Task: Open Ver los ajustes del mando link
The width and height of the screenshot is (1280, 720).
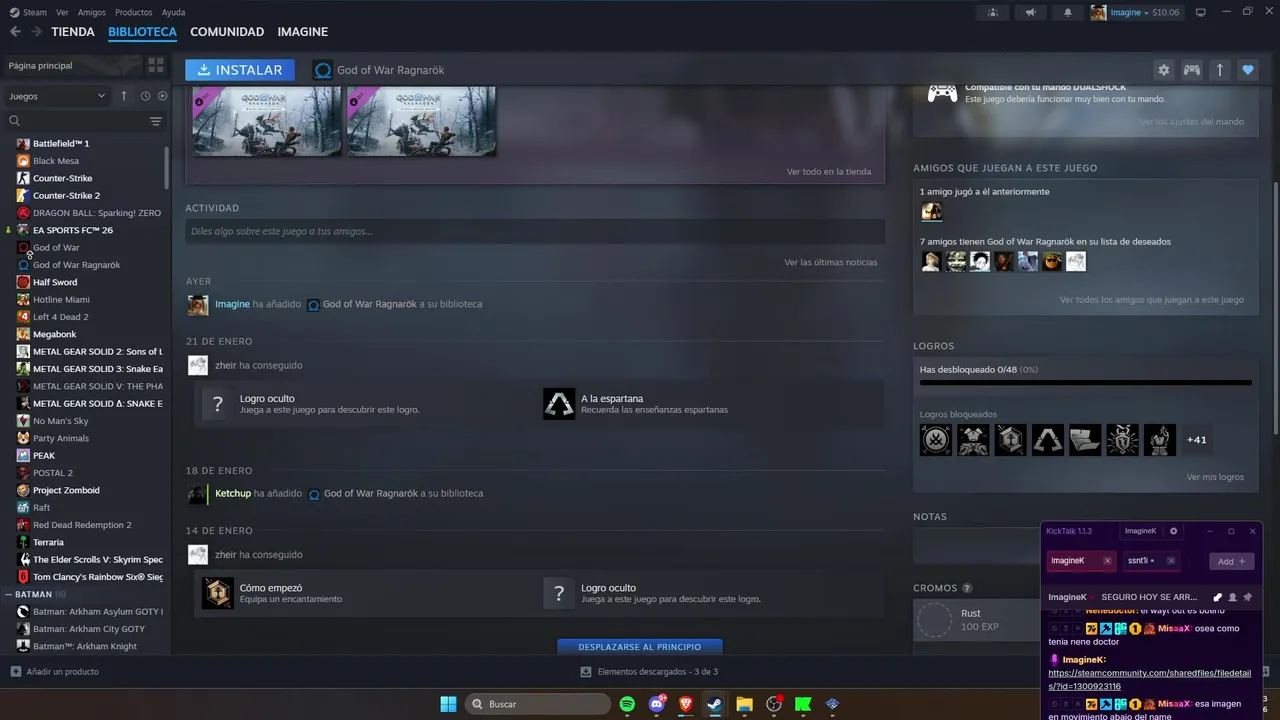Action: click(1191, 122)
